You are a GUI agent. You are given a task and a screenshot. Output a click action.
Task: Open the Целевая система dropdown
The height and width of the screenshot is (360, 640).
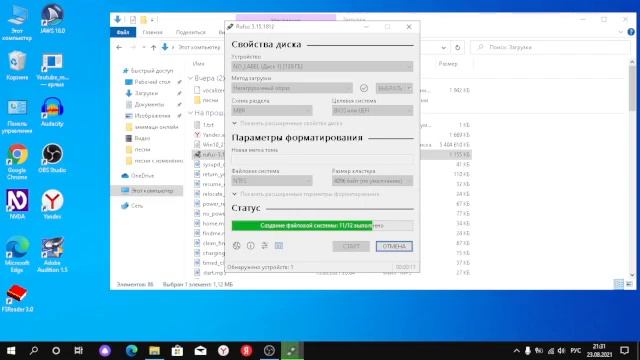pos(372,110)
